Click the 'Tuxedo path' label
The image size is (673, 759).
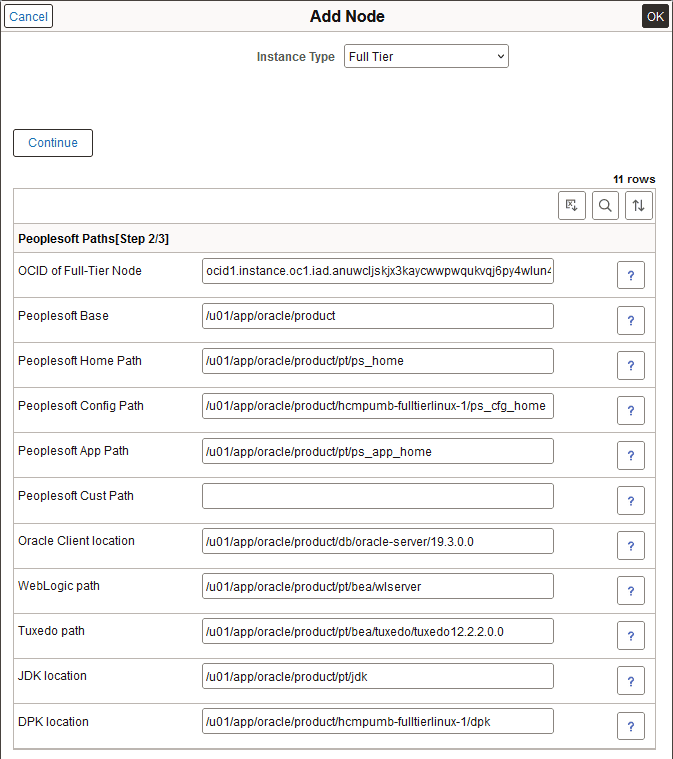pyautogui.click(x=51, y=631)
